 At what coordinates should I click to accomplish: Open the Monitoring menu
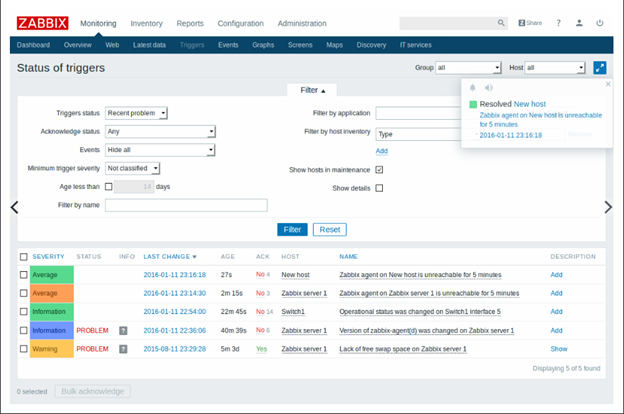point(98,23)
